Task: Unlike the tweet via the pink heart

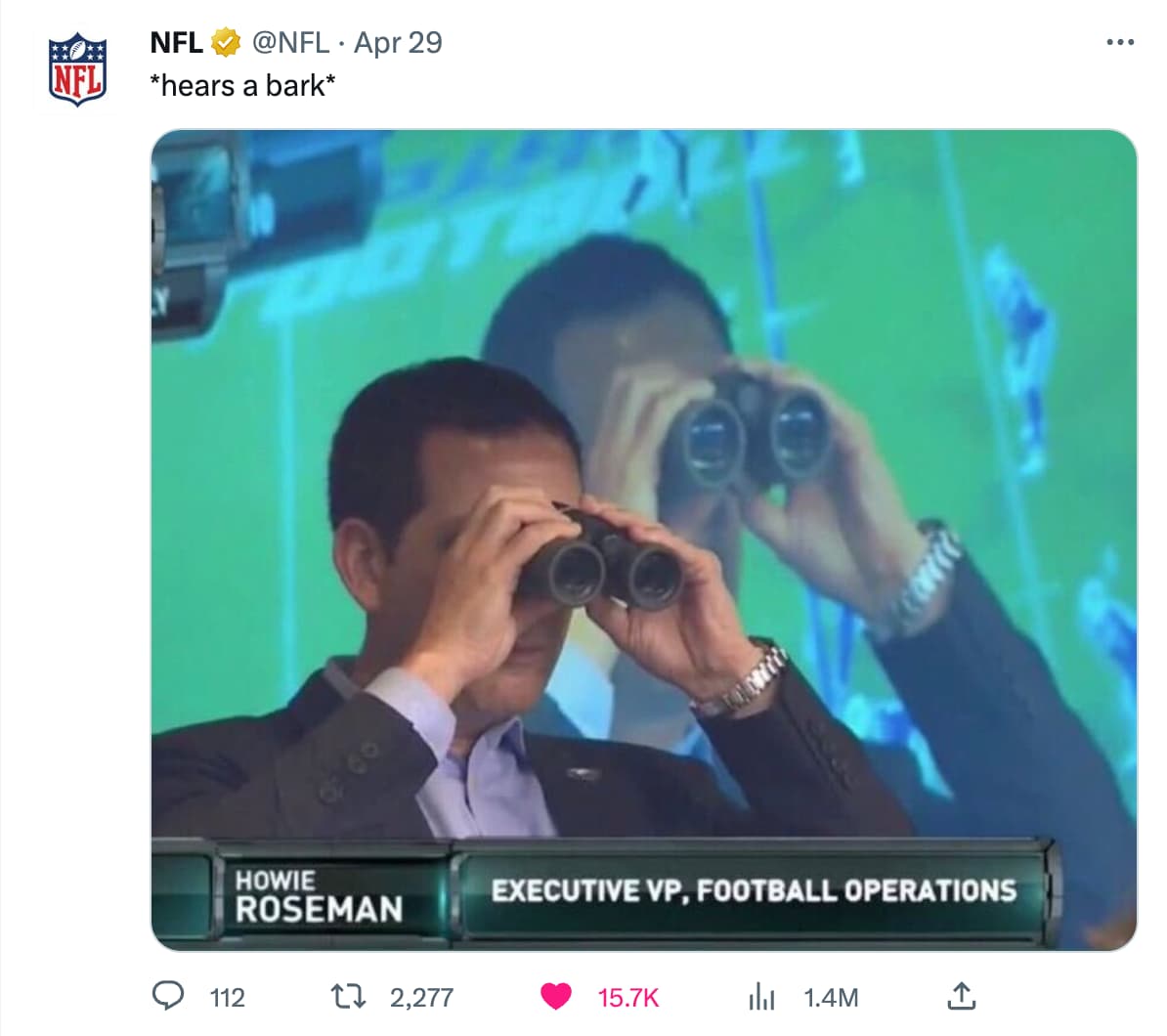Action: coord(555,996)
